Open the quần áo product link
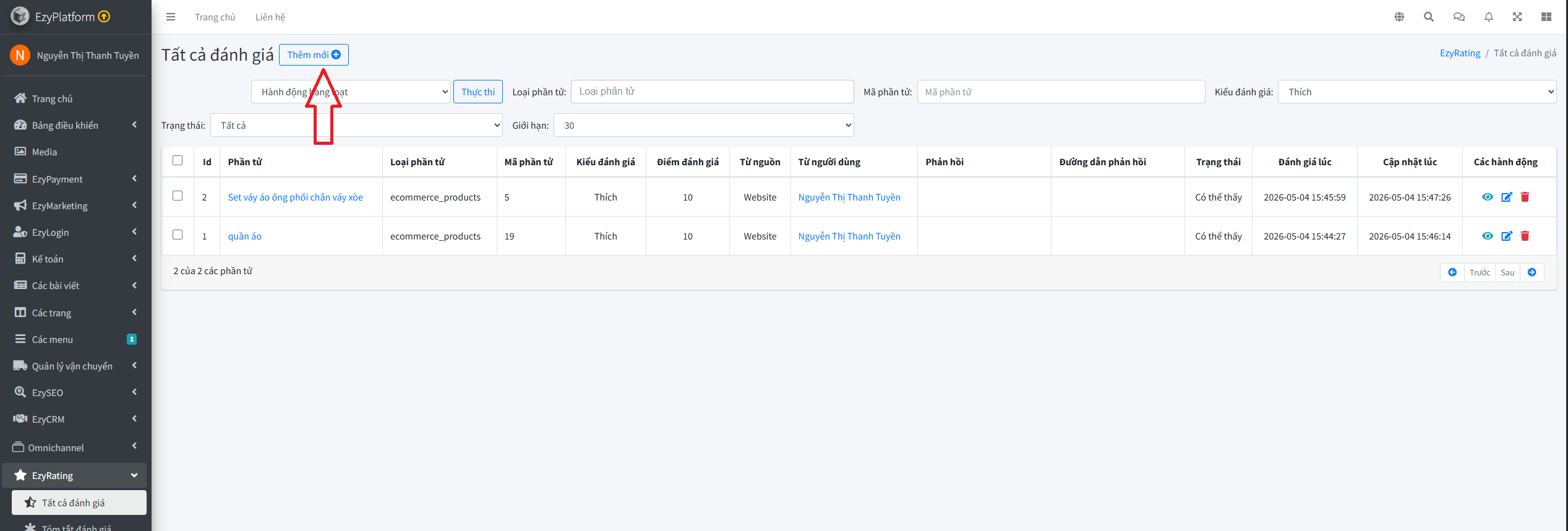Viewport: 1568px width, 531px height. pyautogui.click(x=244, y=236)
